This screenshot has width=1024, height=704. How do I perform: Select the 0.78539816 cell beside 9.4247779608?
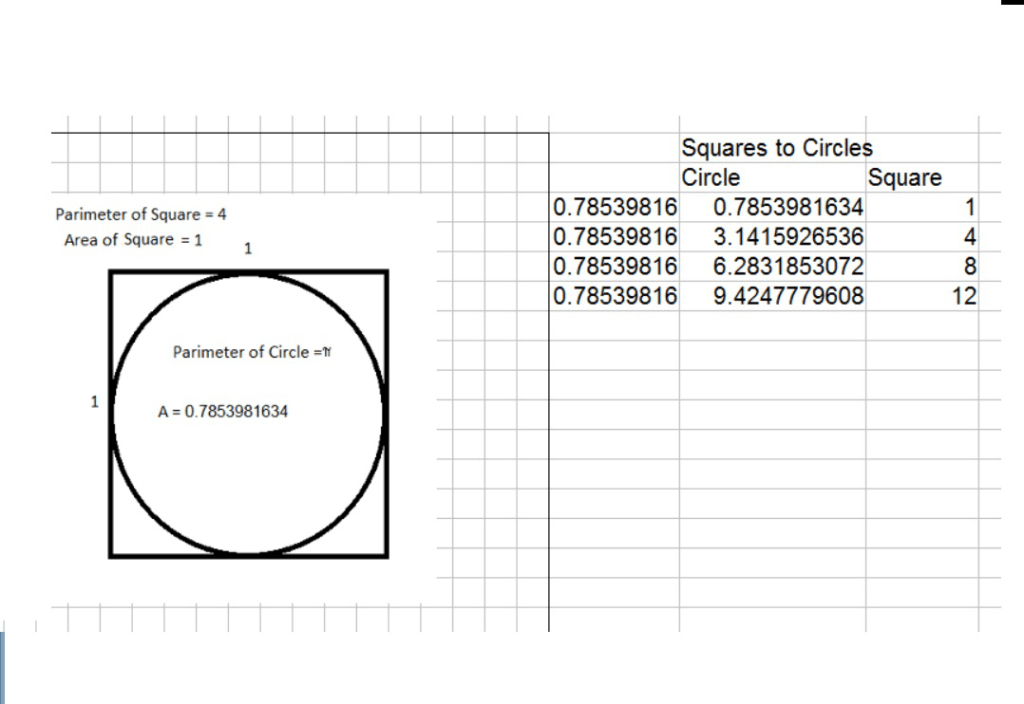(x=614, y=296)
